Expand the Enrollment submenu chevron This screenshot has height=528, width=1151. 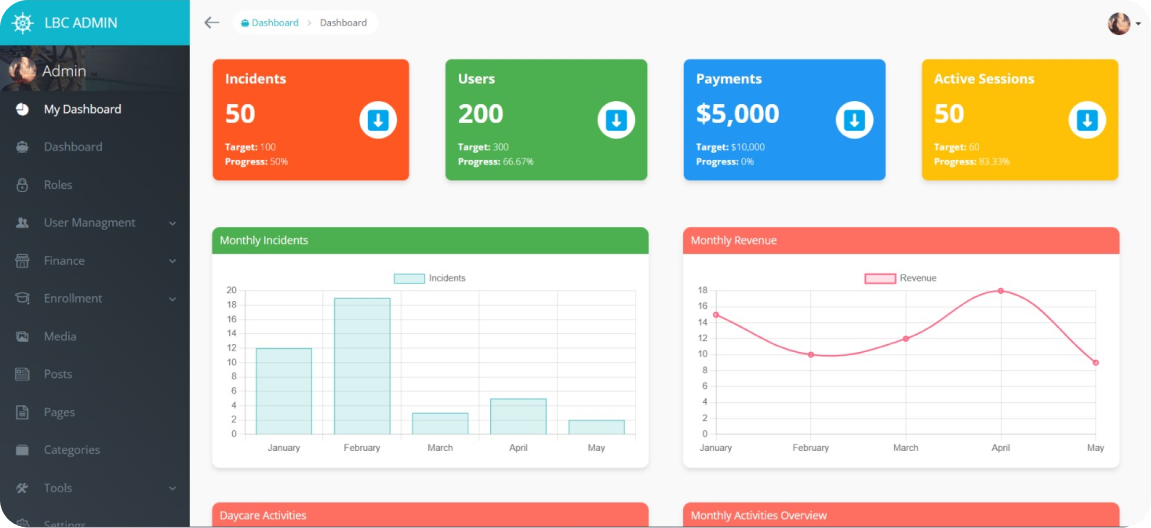(x=172, y=299)
